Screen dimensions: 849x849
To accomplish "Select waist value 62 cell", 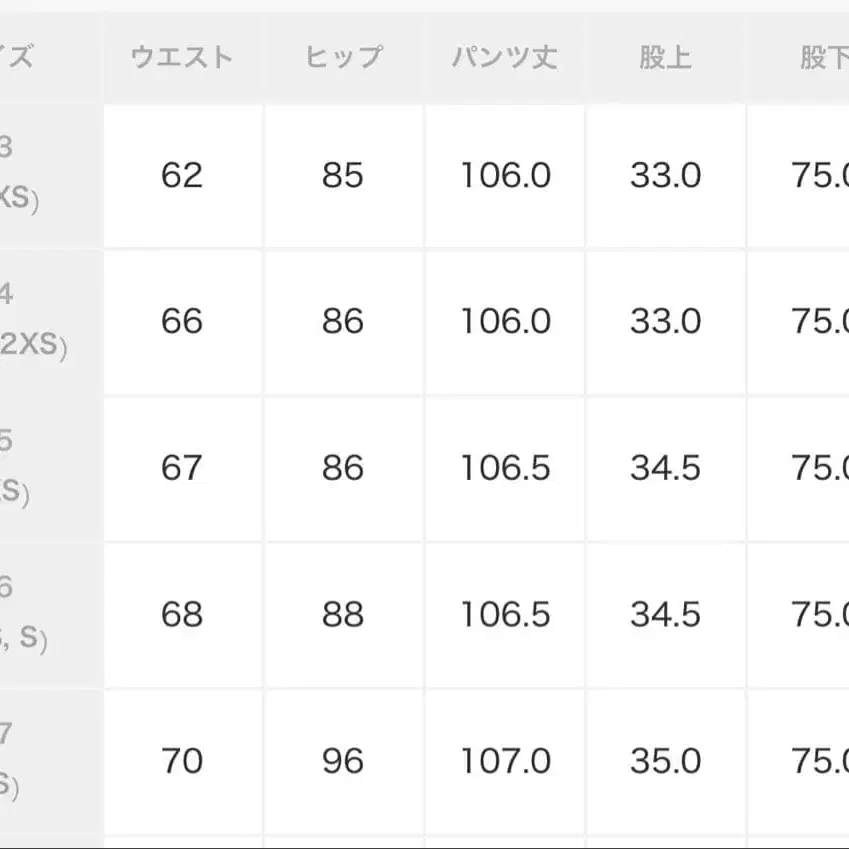I will 182,176.
